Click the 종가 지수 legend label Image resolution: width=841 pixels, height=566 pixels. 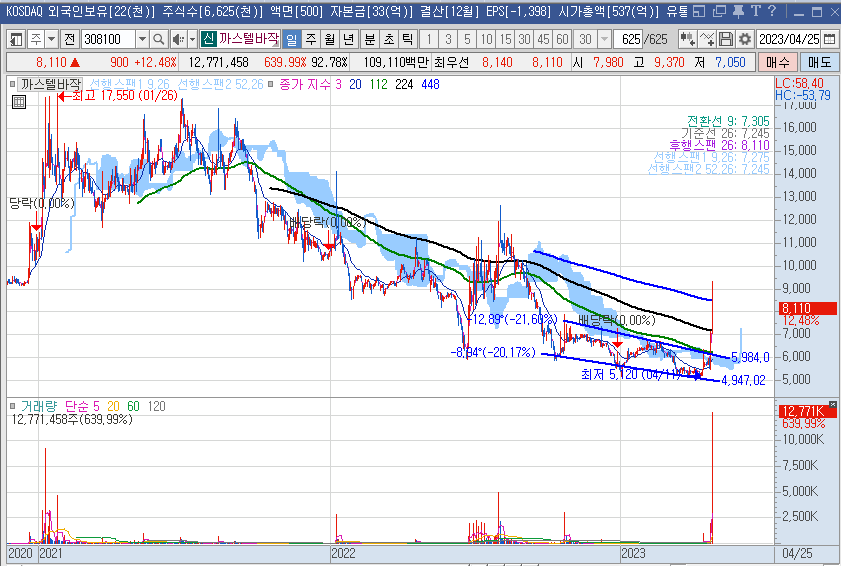[305, 84]
